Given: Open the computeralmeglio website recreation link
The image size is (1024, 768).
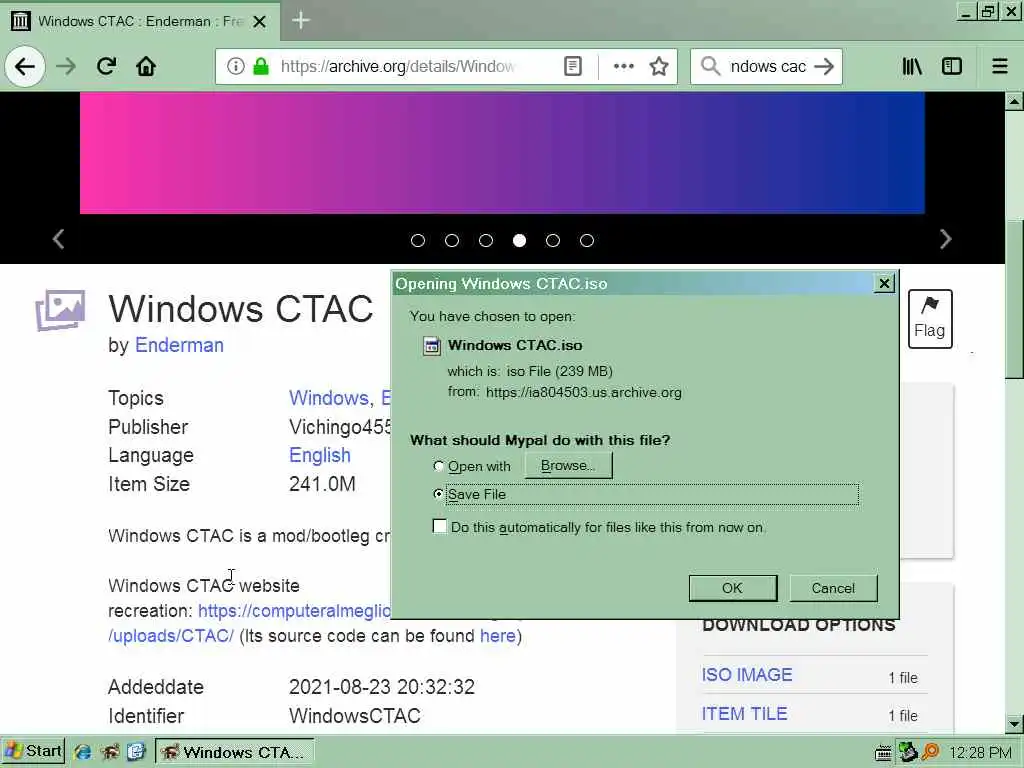Looking at the screenshot, I should coord(295,611).
